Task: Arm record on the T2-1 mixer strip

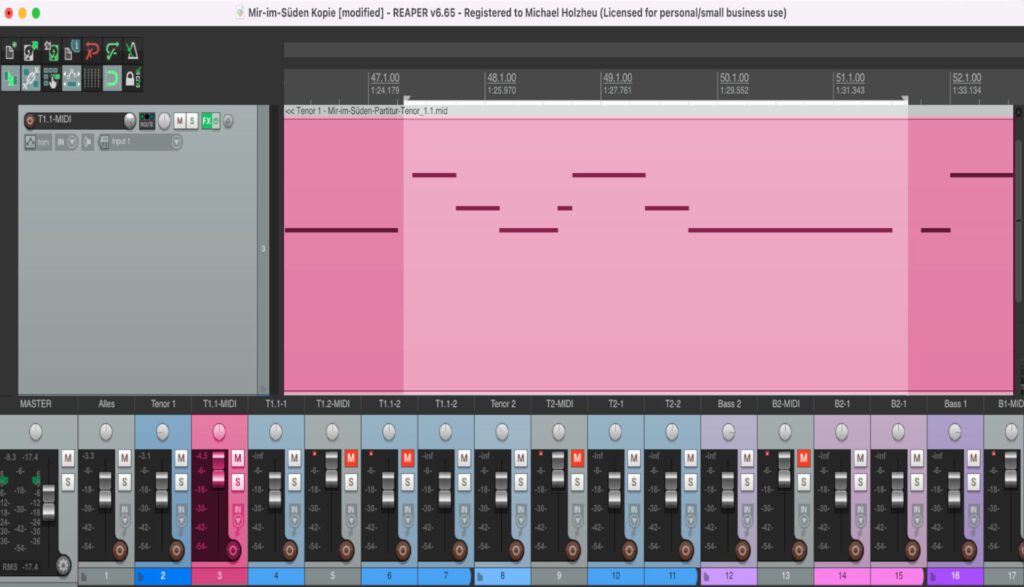Action: point(630,550)
